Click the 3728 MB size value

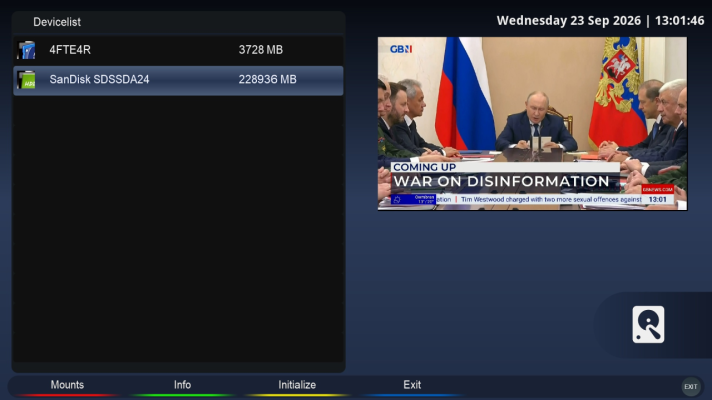[261, 49]
